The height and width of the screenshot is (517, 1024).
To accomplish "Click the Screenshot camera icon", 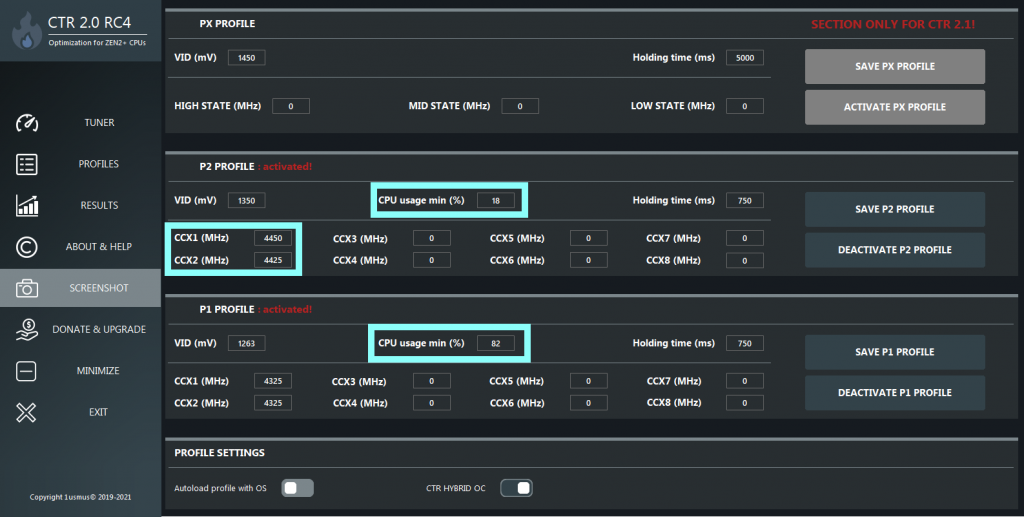I will point(27,288).
